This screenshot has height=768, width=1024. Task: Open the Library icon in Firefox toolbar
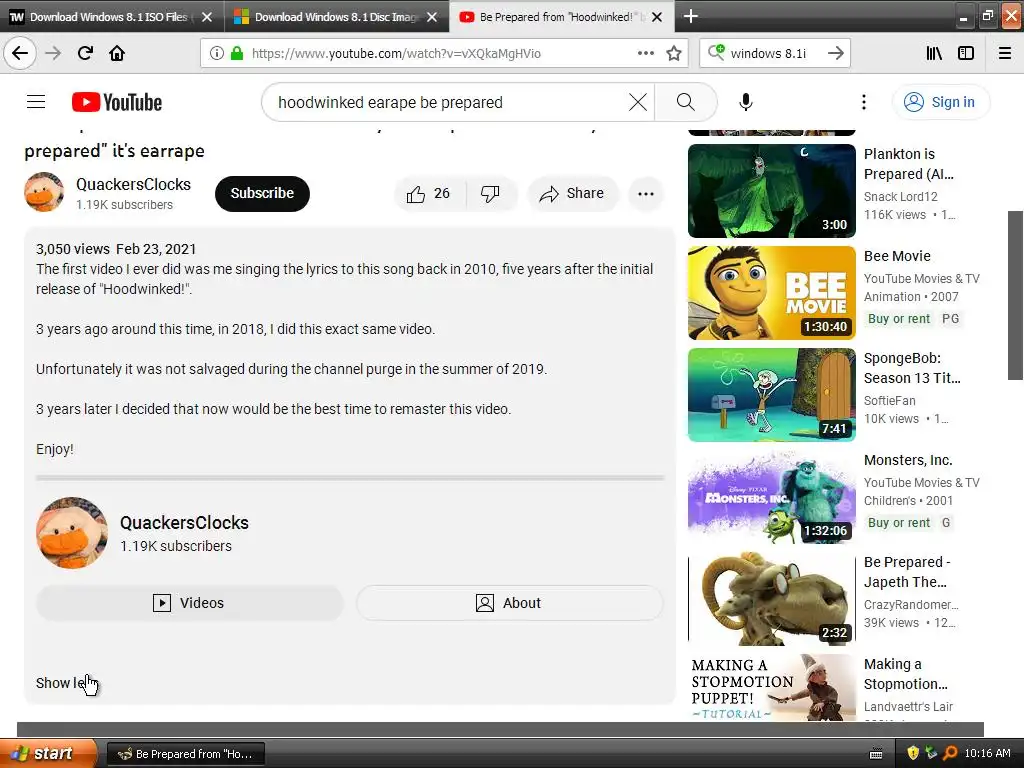click(934, 53)
